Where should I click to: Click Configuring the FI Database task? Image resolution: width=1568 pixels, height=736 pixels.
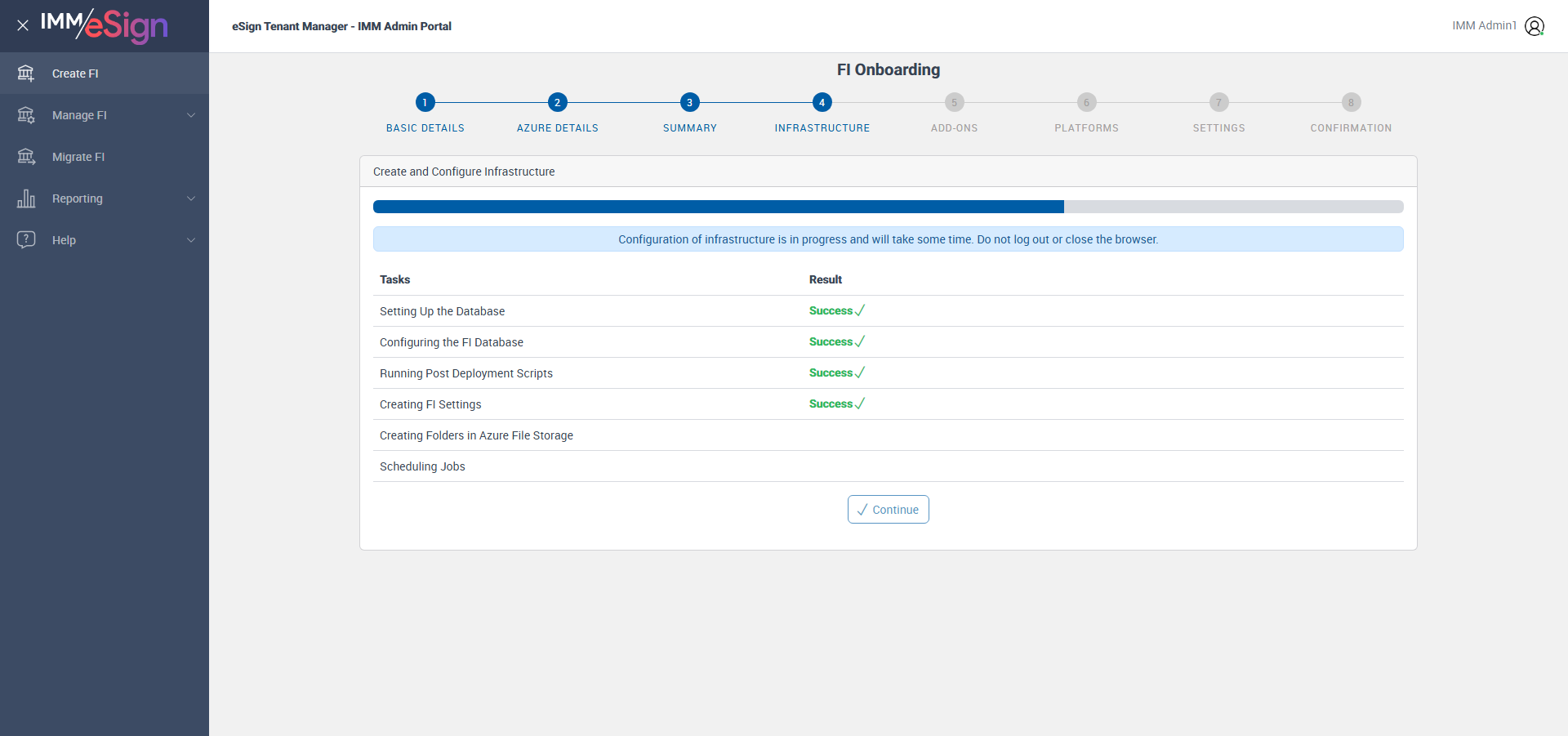point(451,342)
